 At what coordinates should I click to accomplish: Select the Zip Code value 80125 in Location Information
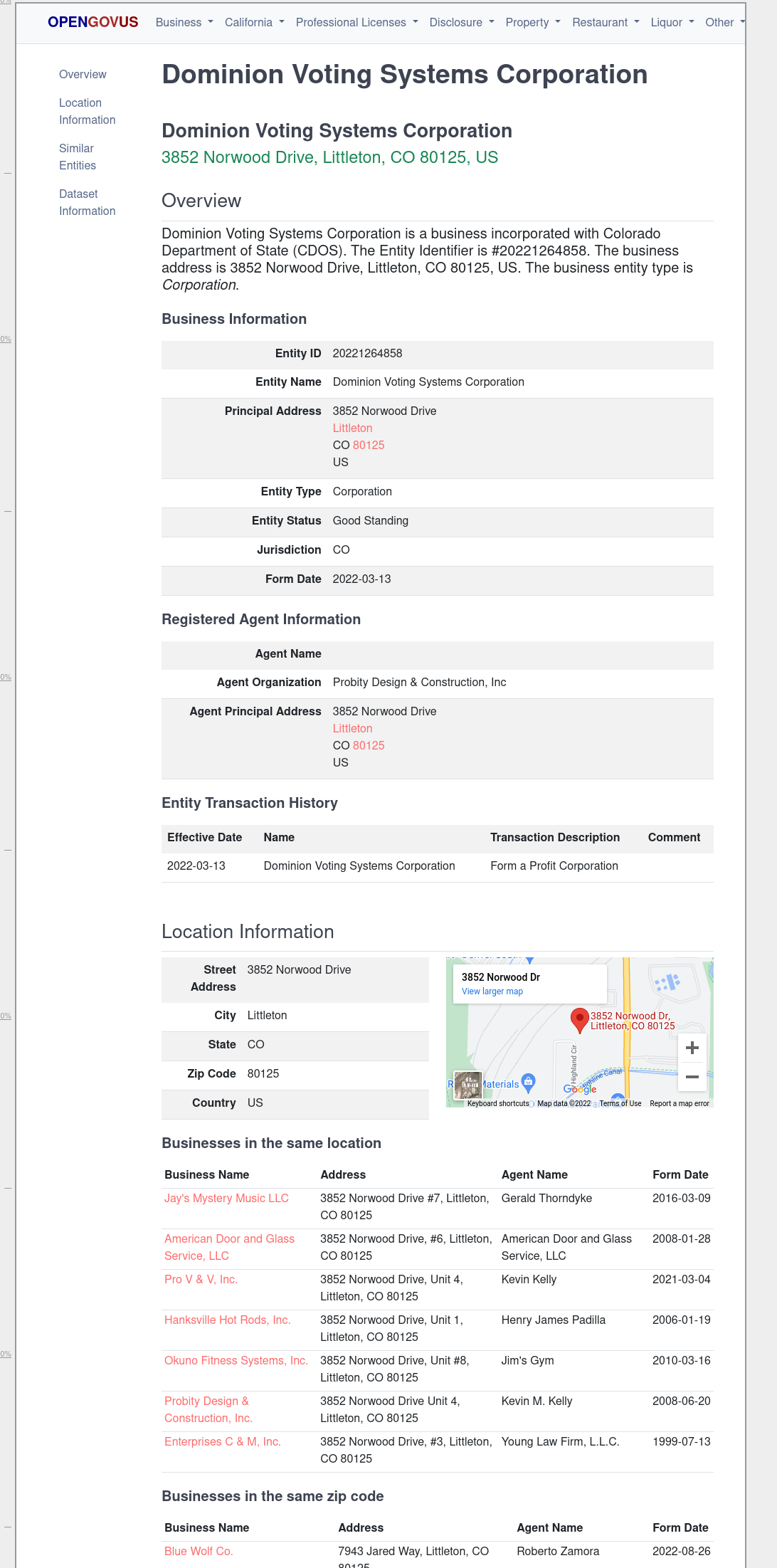tap(263, 1074)
